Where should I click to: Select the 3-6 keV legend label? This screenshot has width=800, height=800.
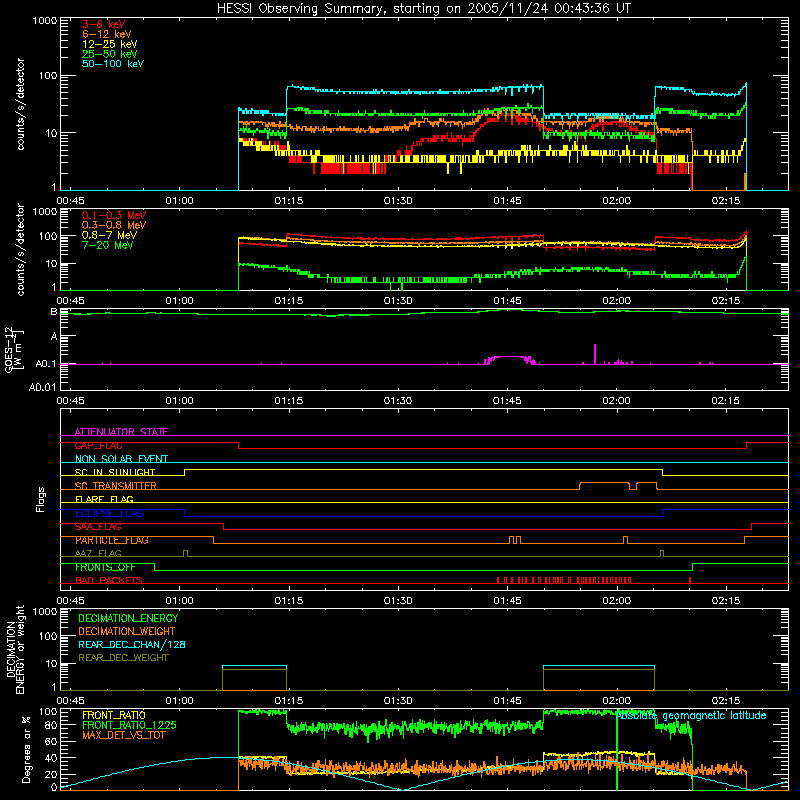[x=104, y=24]
